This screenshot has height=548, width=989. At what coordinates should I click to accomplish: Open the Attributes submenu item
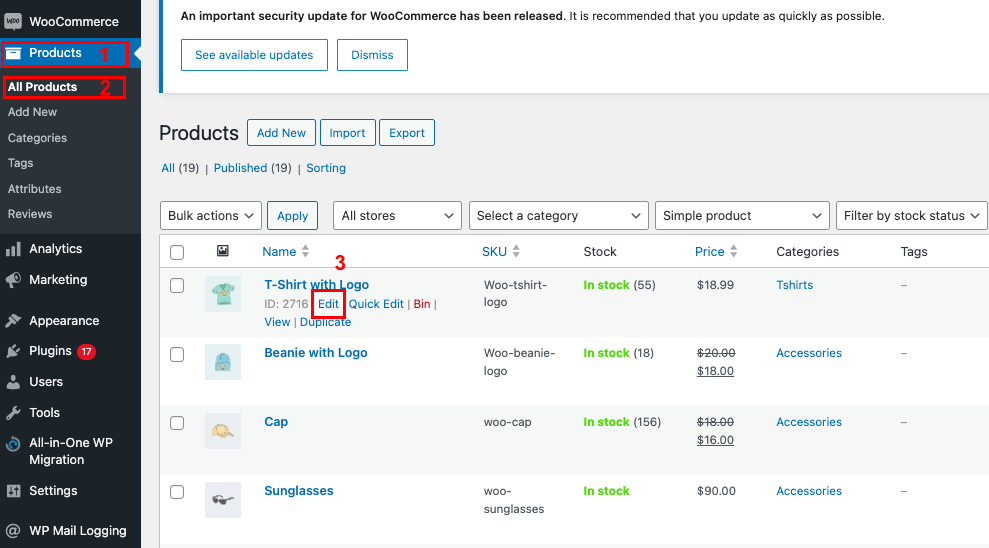pos(35,189)
